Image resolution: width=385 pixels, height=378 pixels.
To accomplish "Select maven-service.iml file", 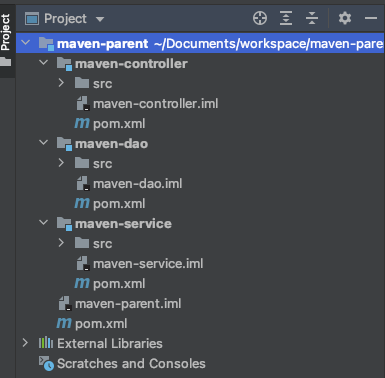I will (148, 264).
